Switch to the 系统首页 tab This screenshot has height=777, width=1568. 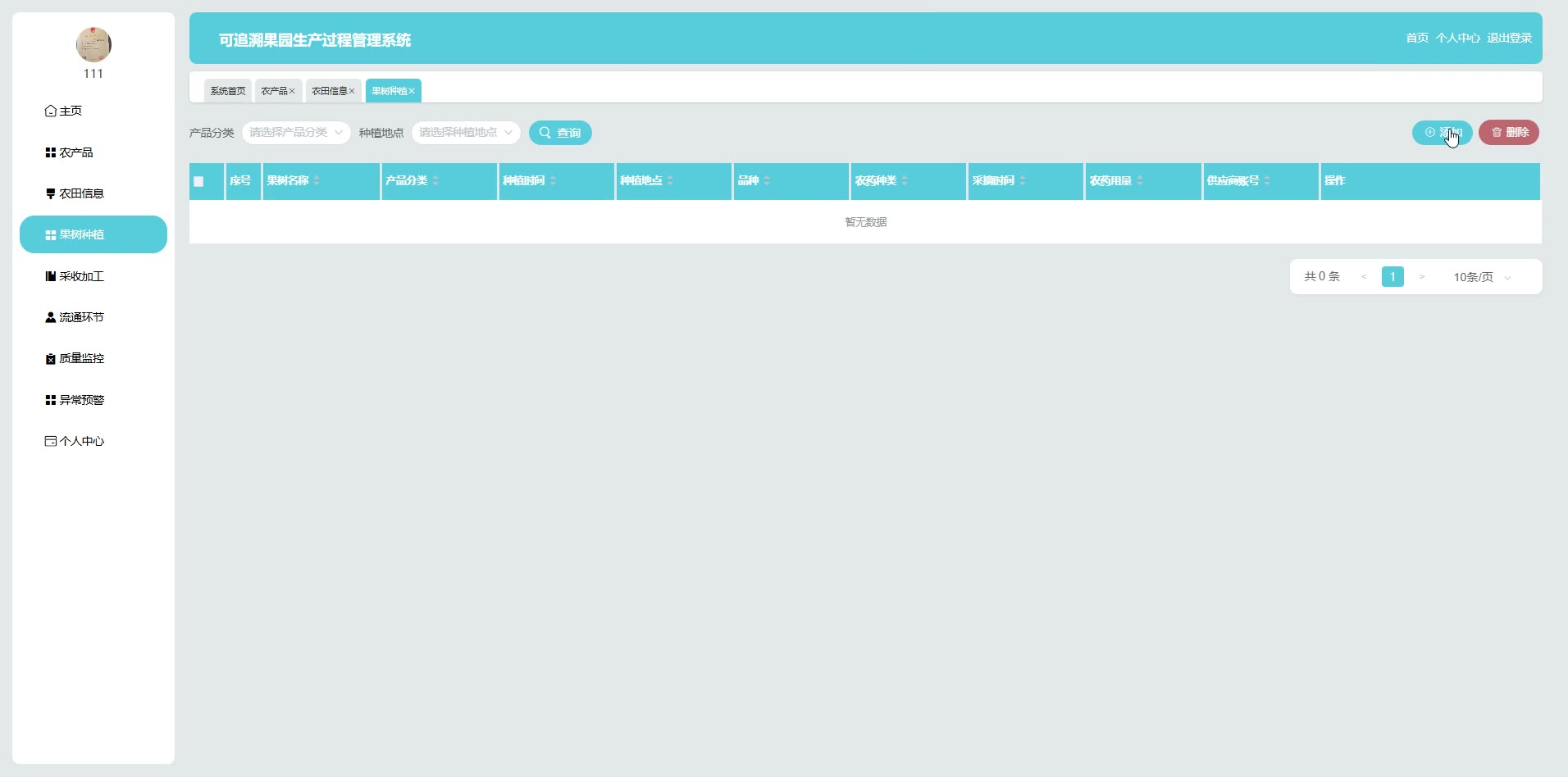click(x=228, y=91)
